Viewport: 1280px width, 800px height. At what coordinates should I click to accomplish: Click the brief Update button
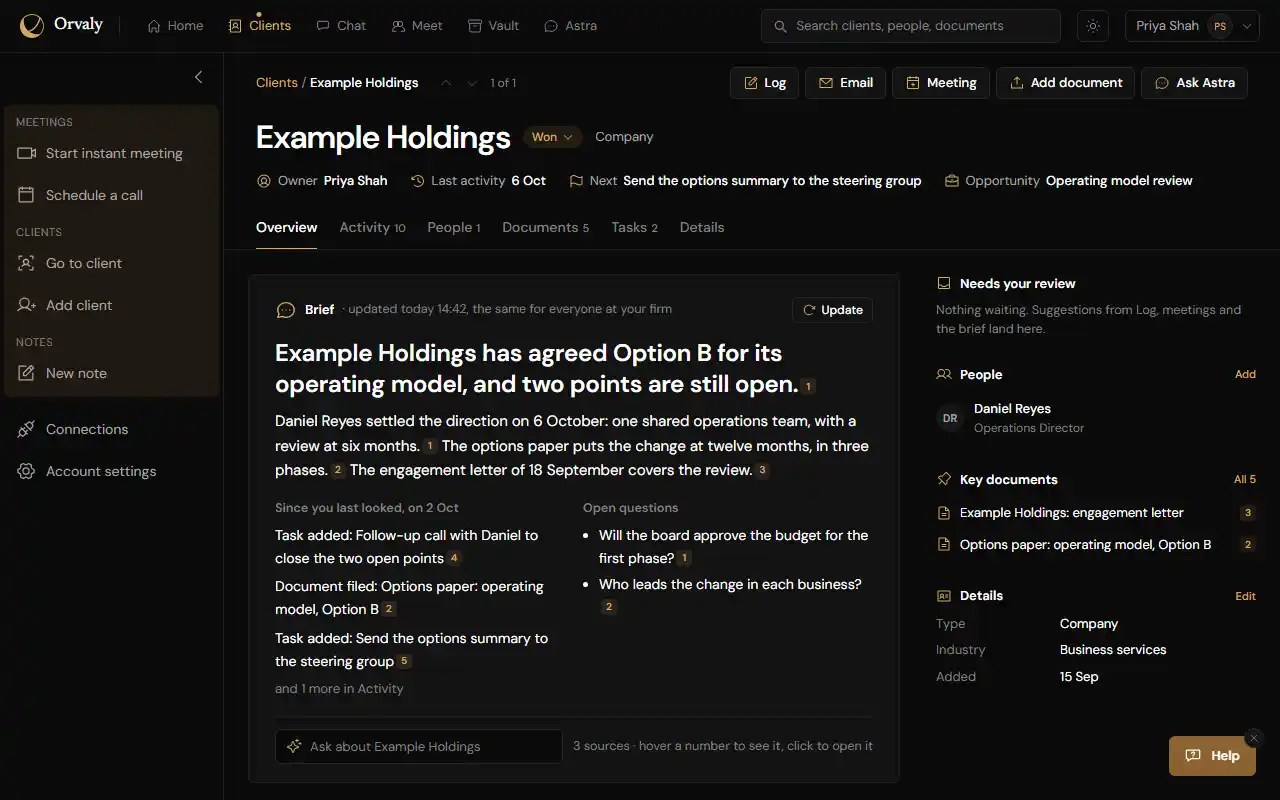[x=832, y=310]
